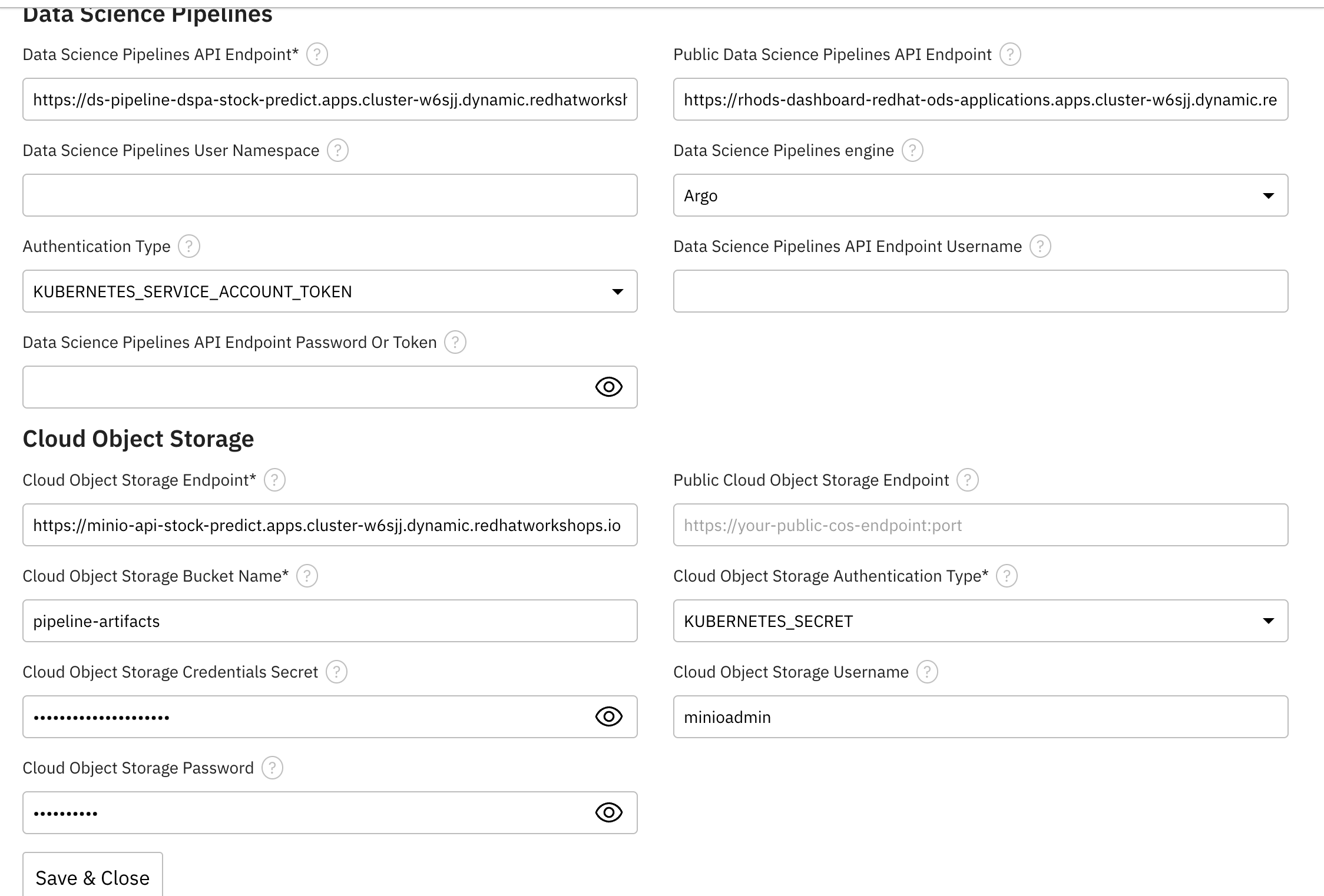The height and width of the screenshot is (896, 1324).
Task: Show the Cloud Object Storage Password
Action: coord(608,812)
